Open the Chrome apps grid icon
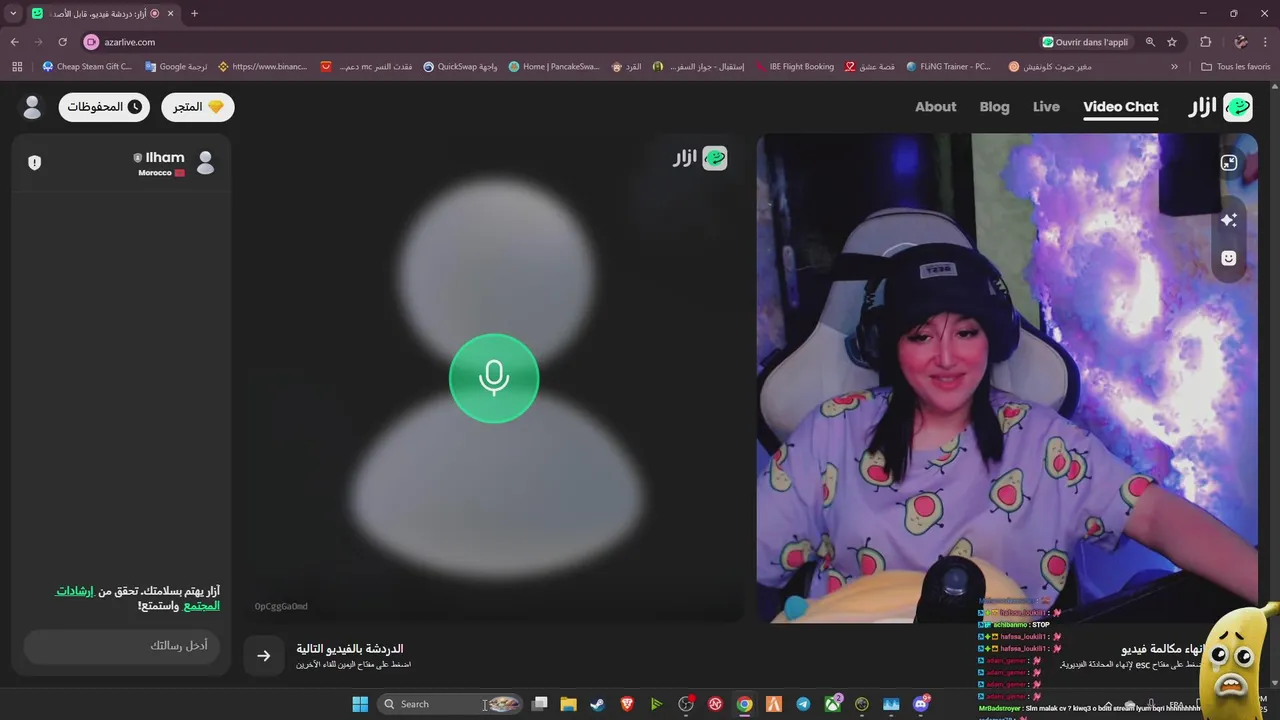This screenshot has width=1280, height=720. 17,67
